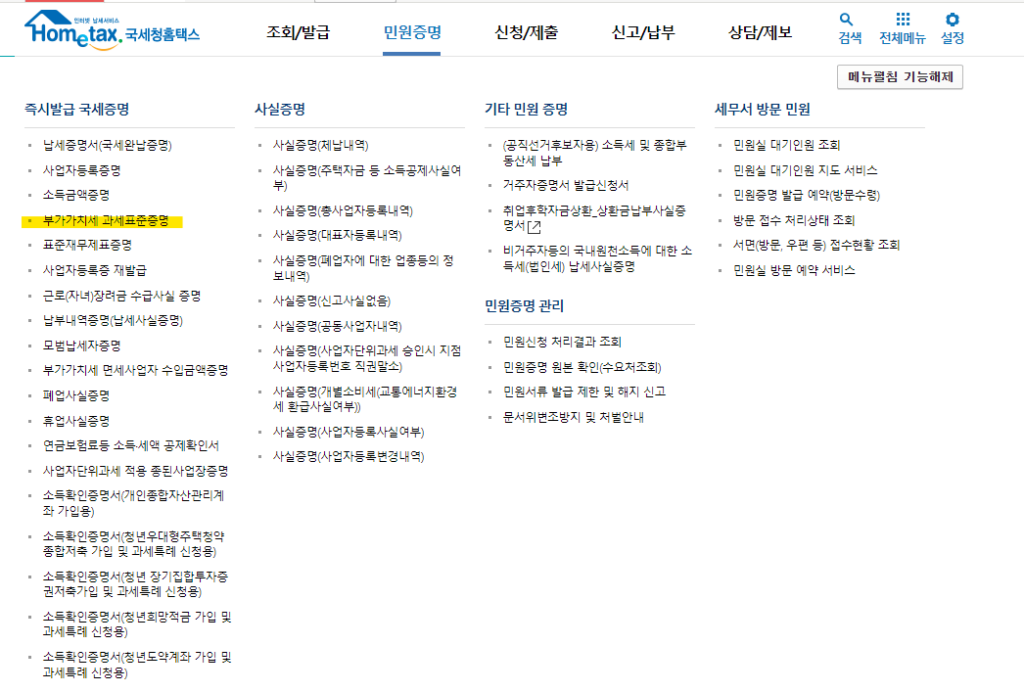Open highlighted 부가가치세 과세표준증명
The width and height of the screenshot is (1024, 692).
106,221
